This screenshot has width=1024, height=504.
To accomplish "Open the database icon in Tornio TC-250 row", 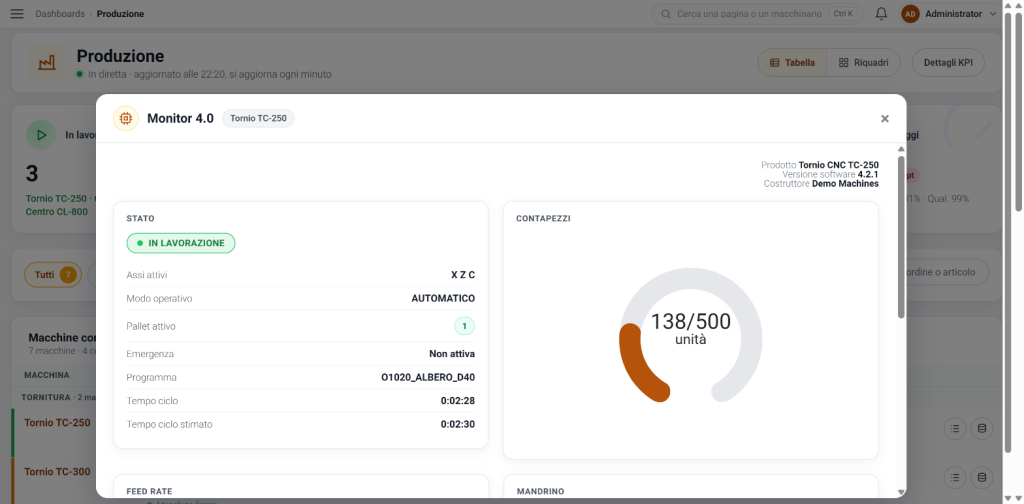I will click(982, 429).
